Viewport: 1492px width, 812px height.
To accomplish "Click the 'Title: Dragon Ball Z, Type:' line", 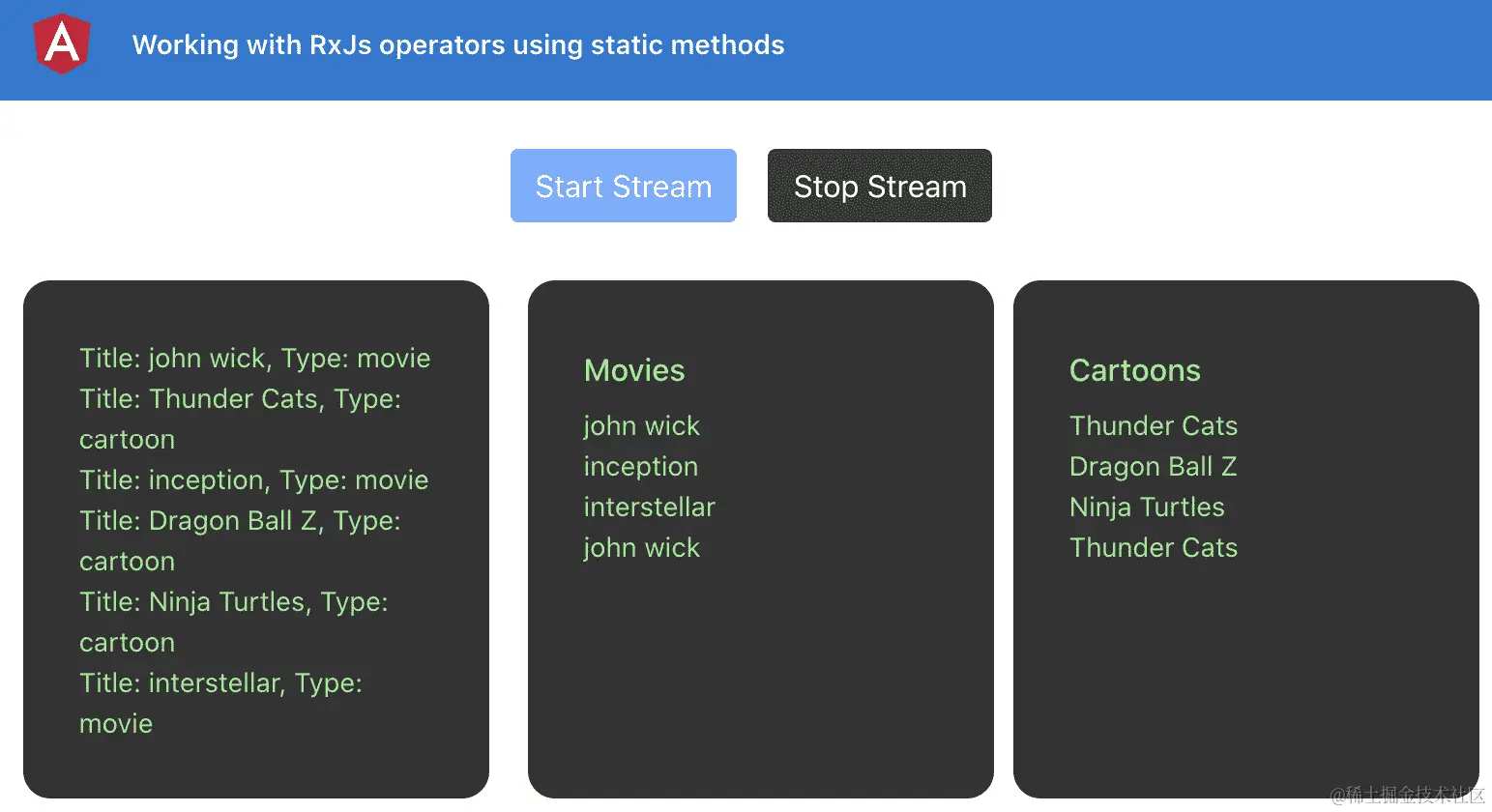I will click(x=240, y=521).
